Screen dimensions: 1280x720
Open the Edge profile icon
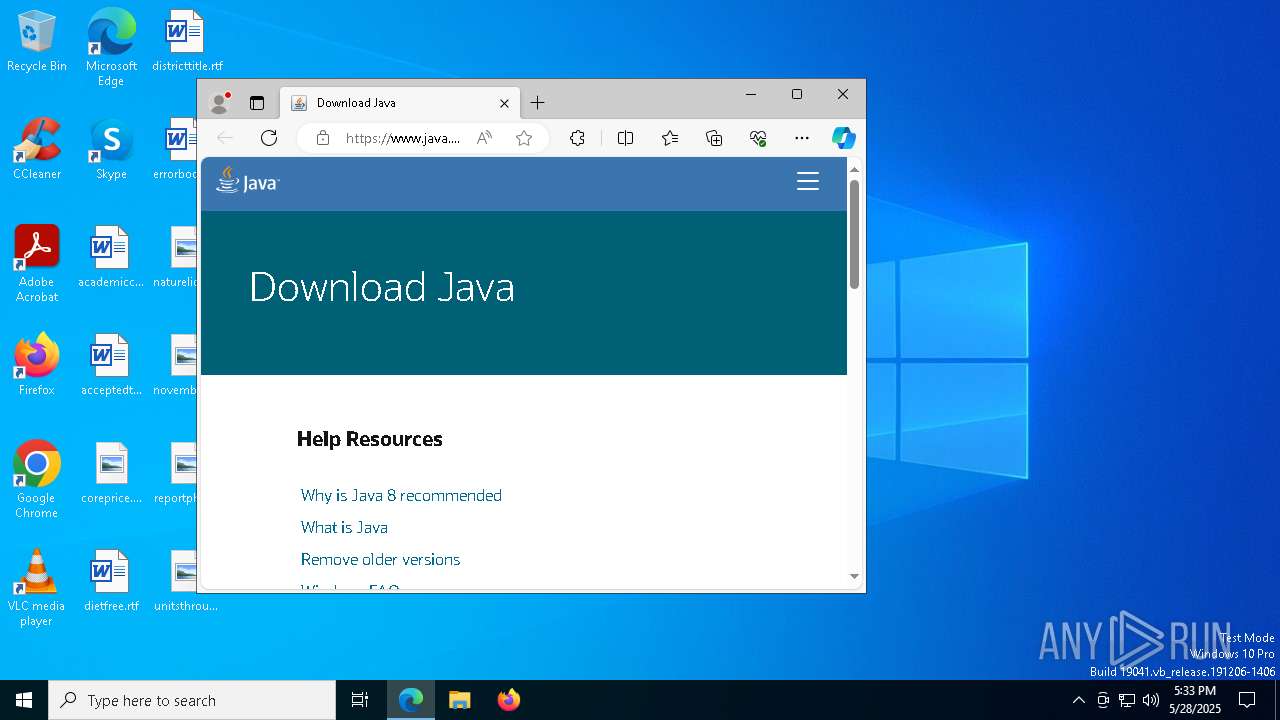point(220,103)
